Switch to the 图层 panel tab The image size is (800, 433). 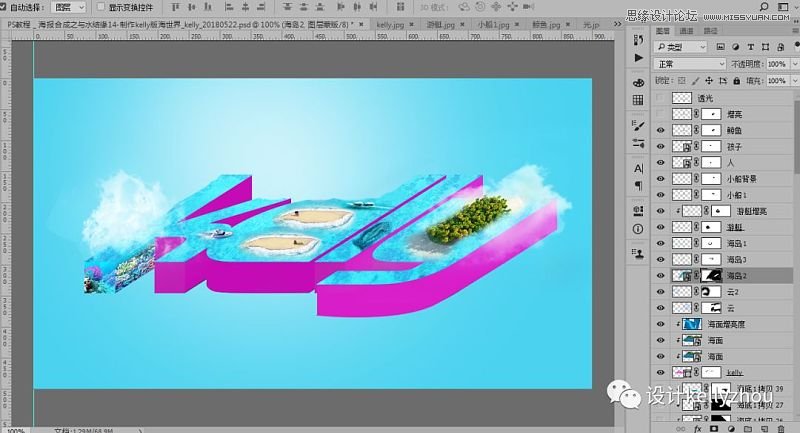click(662, 31)
